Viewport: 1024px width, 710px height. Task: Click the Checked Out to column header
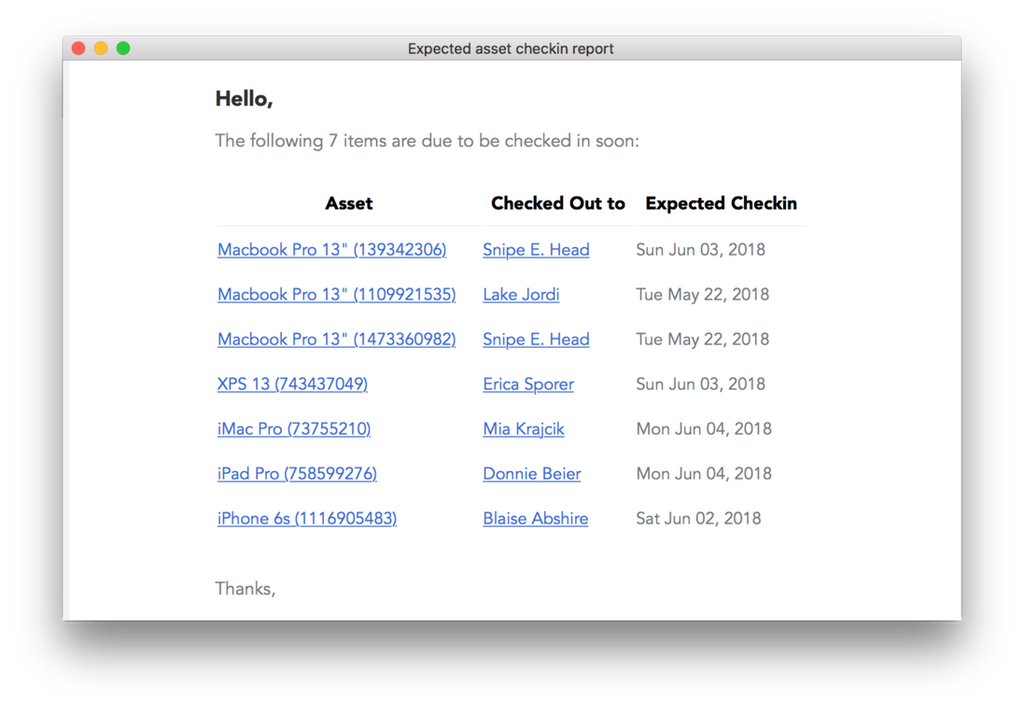558,204
